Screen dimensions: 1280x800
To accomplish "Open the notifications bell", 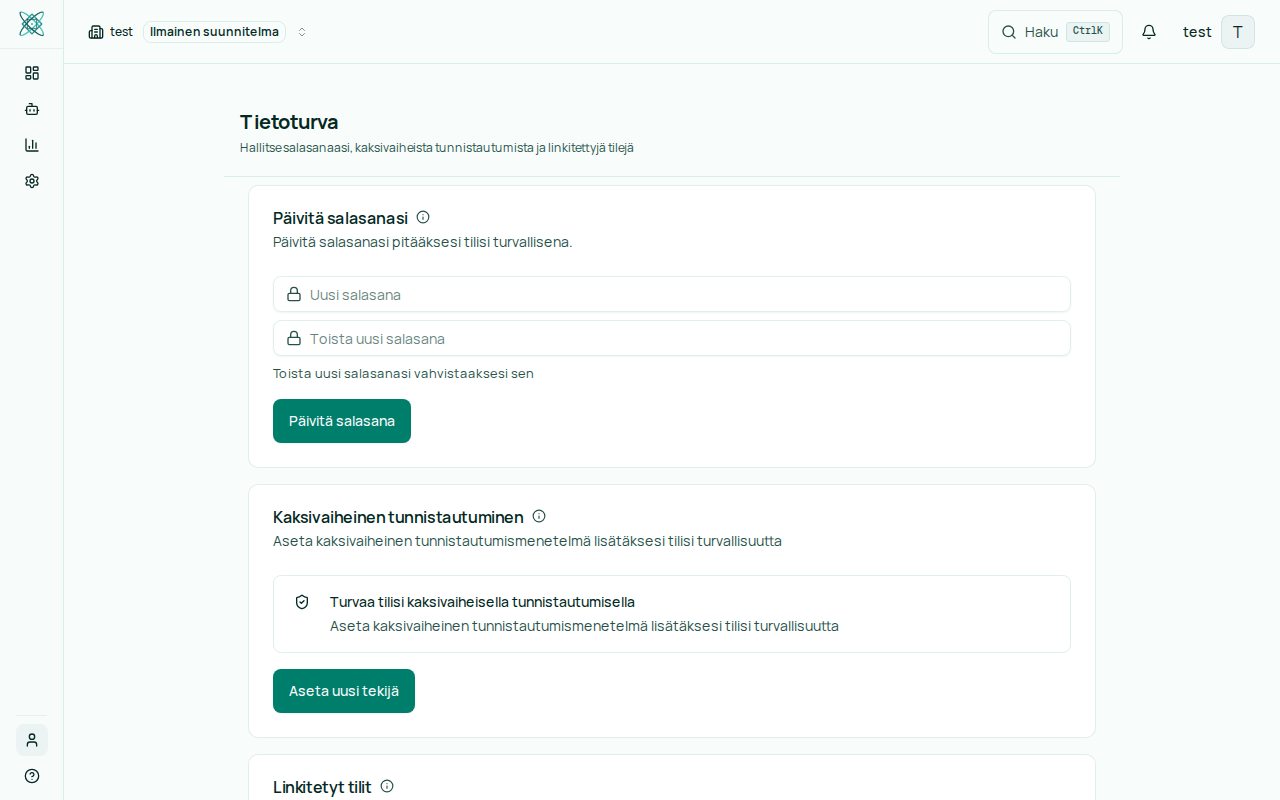I will coord(1149,32).
